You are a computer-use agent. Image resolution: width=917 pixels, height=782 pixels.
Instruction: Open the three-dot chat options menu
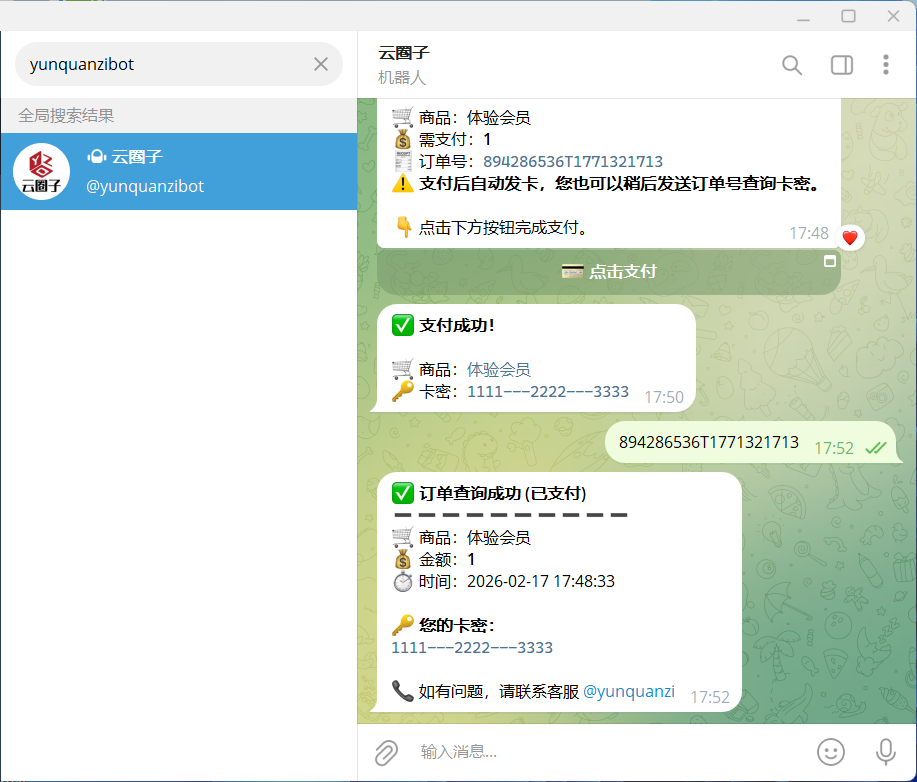pos(885,64)
